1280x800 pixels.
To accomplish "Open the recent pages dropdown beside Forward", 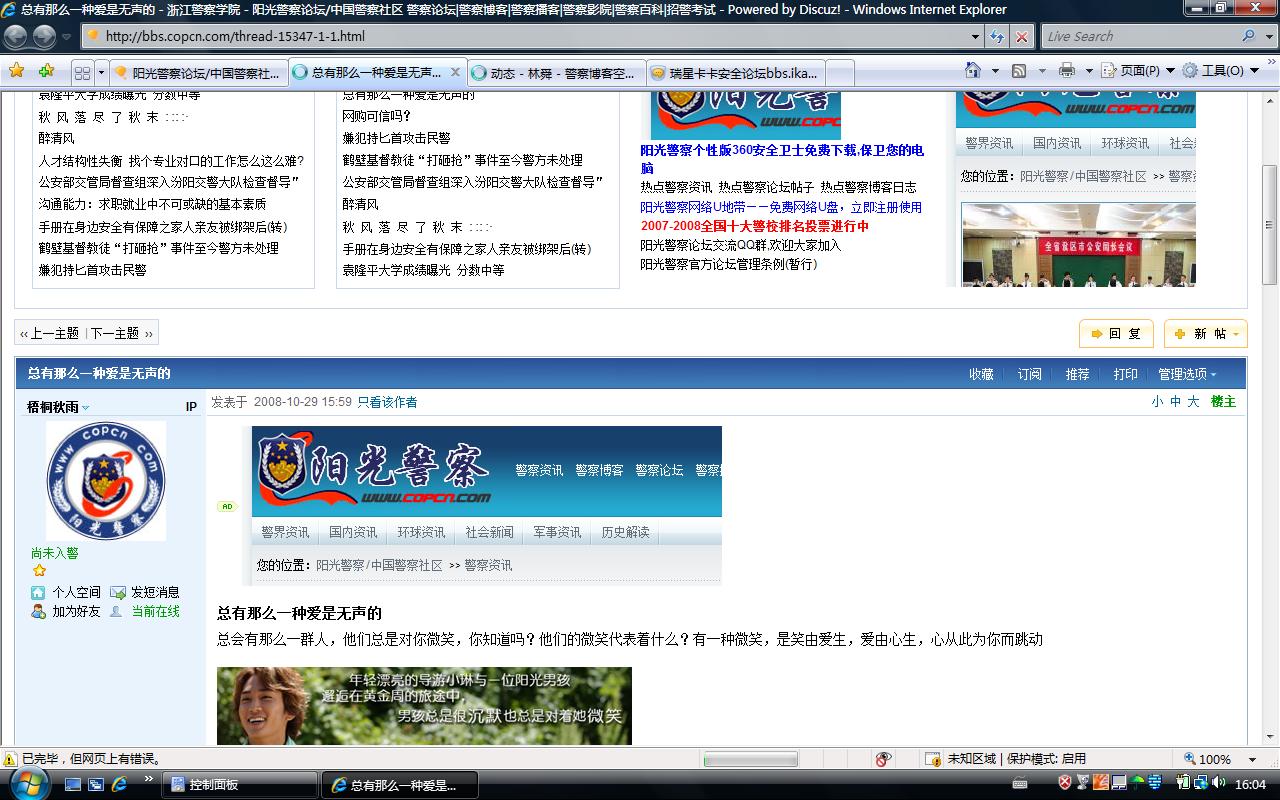I will 67,37.
